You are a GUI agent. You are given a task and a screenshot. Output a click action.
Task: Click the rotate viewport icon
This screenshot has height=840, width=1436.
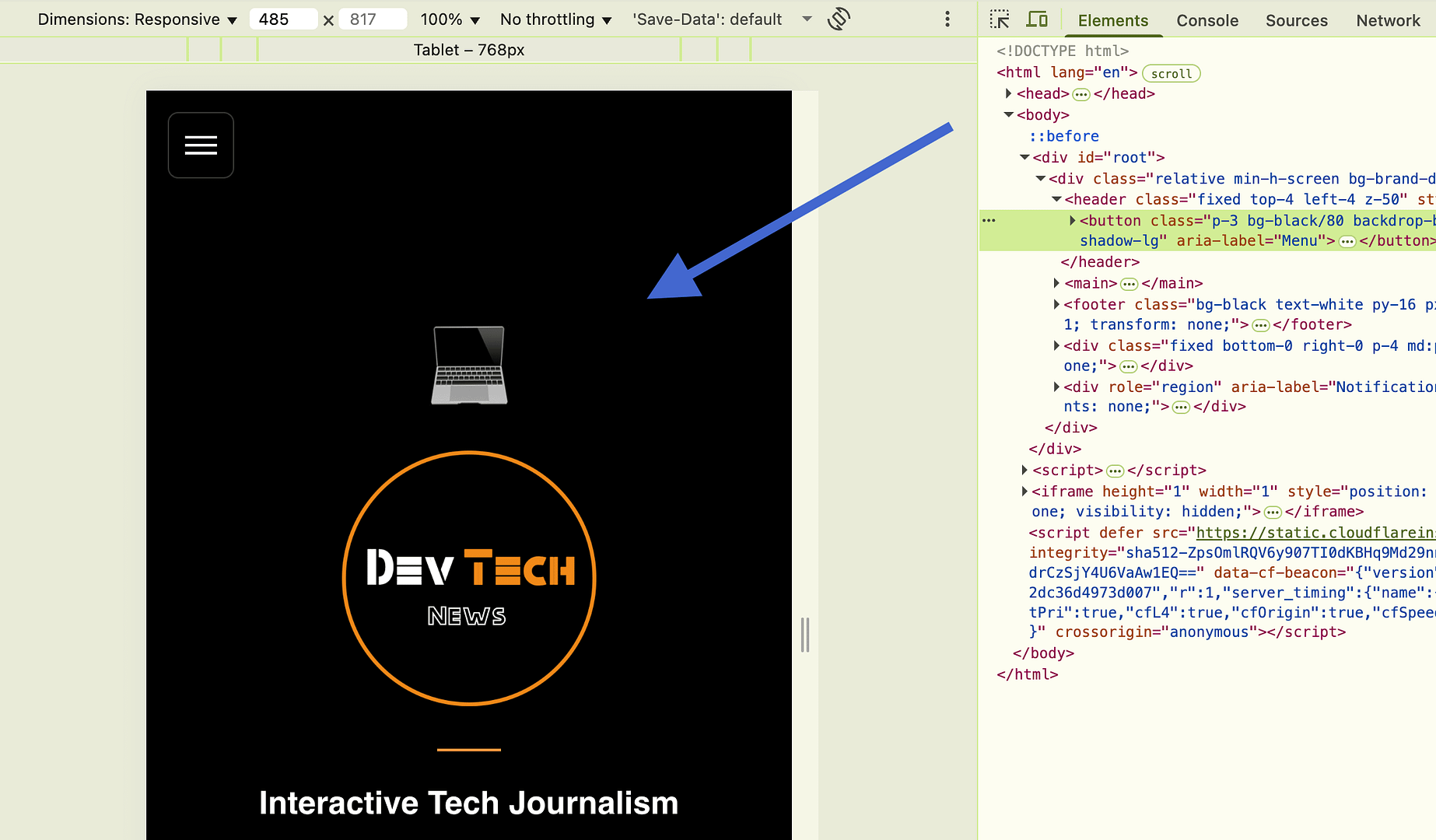click(839, 19)
